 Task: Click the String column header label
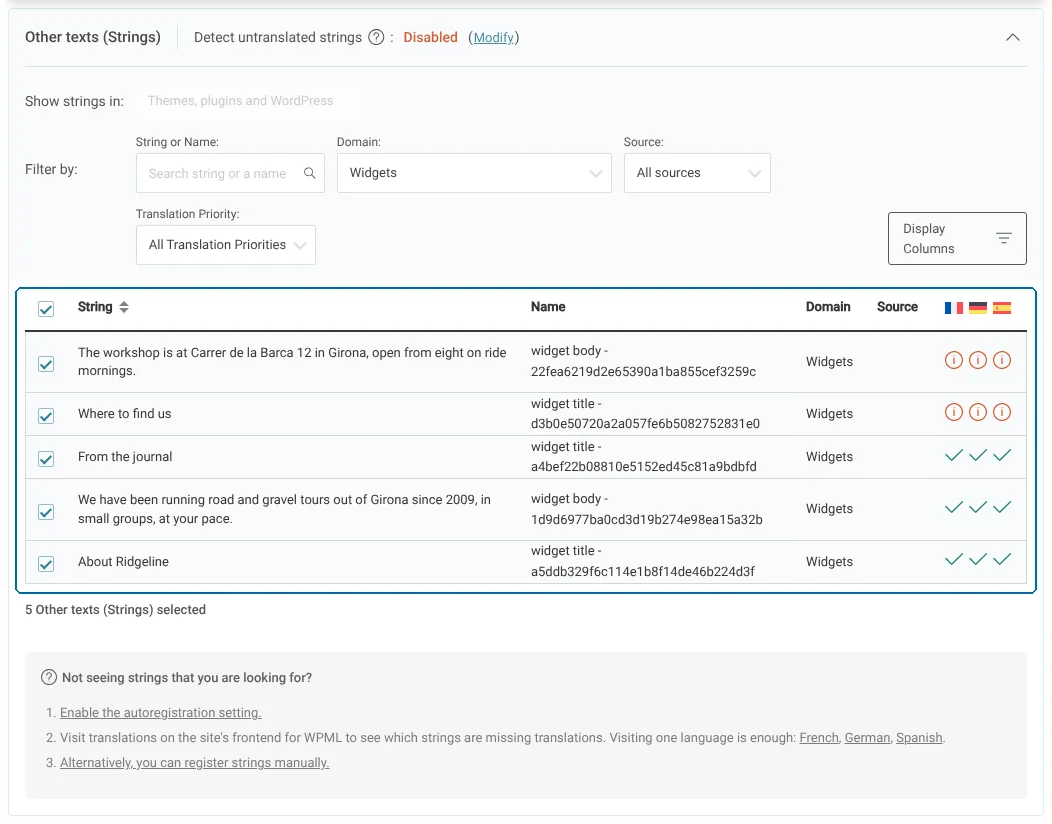[95, 307]
